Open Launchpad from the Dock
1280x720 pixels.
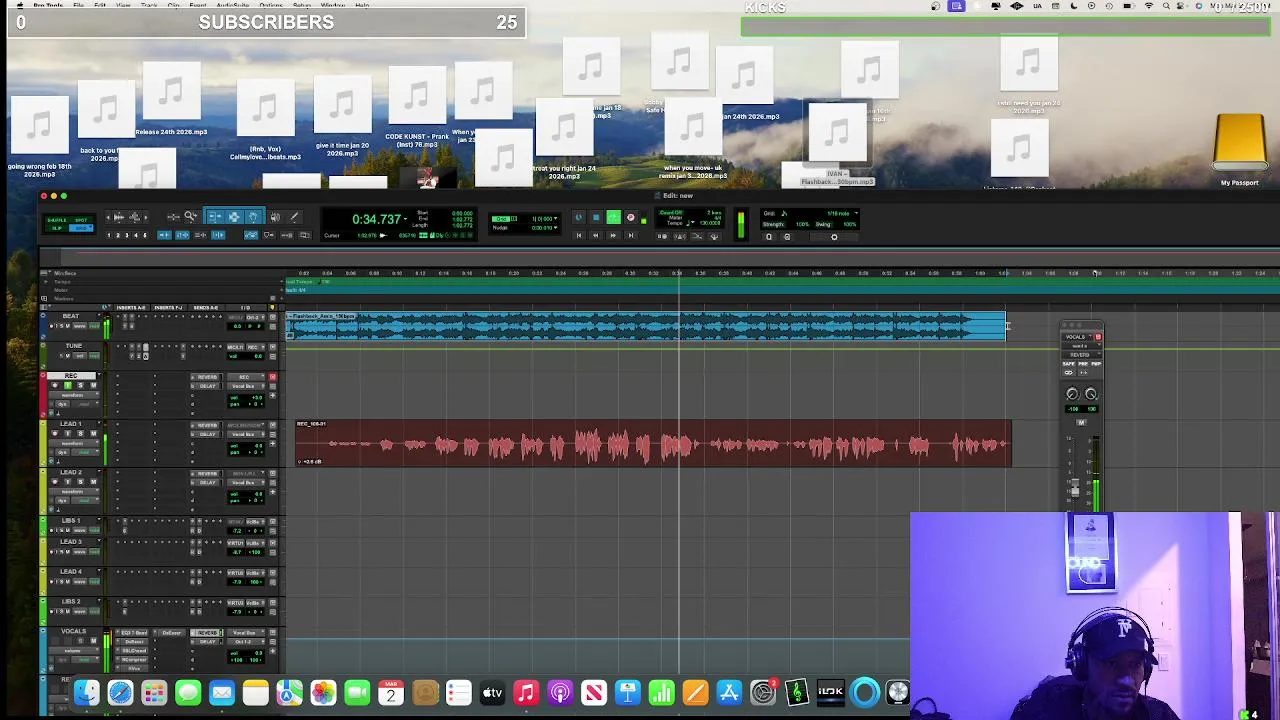pyautogui.click(x=154, y=692)
